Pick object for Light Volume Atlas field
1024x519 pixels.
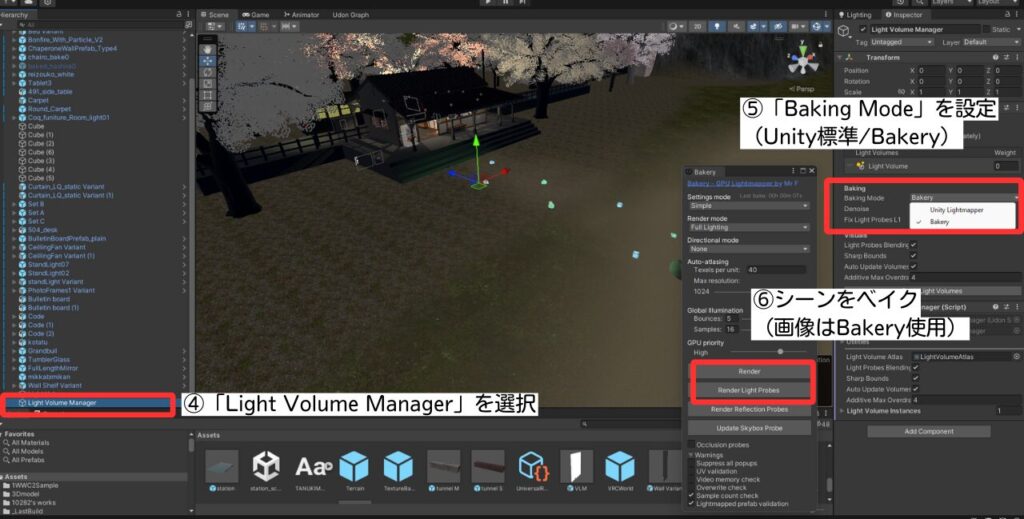click(1016, 356)
